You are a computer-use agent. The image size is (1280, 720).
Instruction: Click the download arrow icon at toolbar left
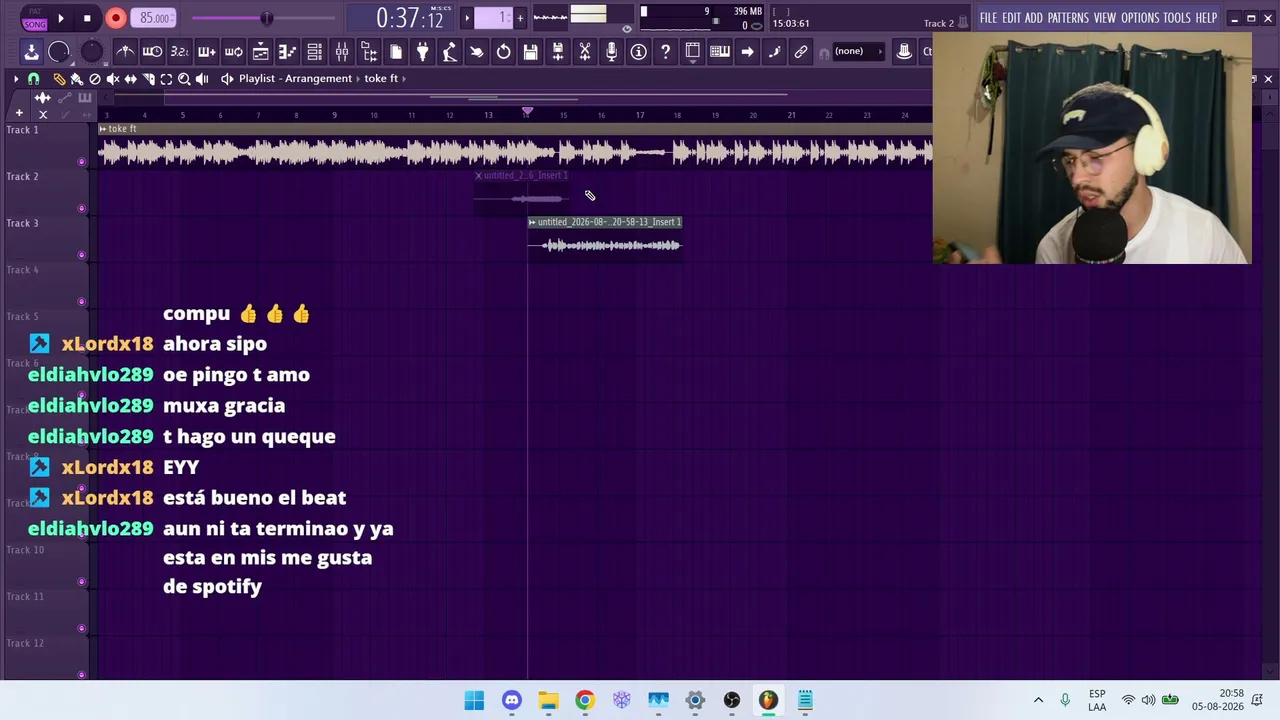pos(31,52)
